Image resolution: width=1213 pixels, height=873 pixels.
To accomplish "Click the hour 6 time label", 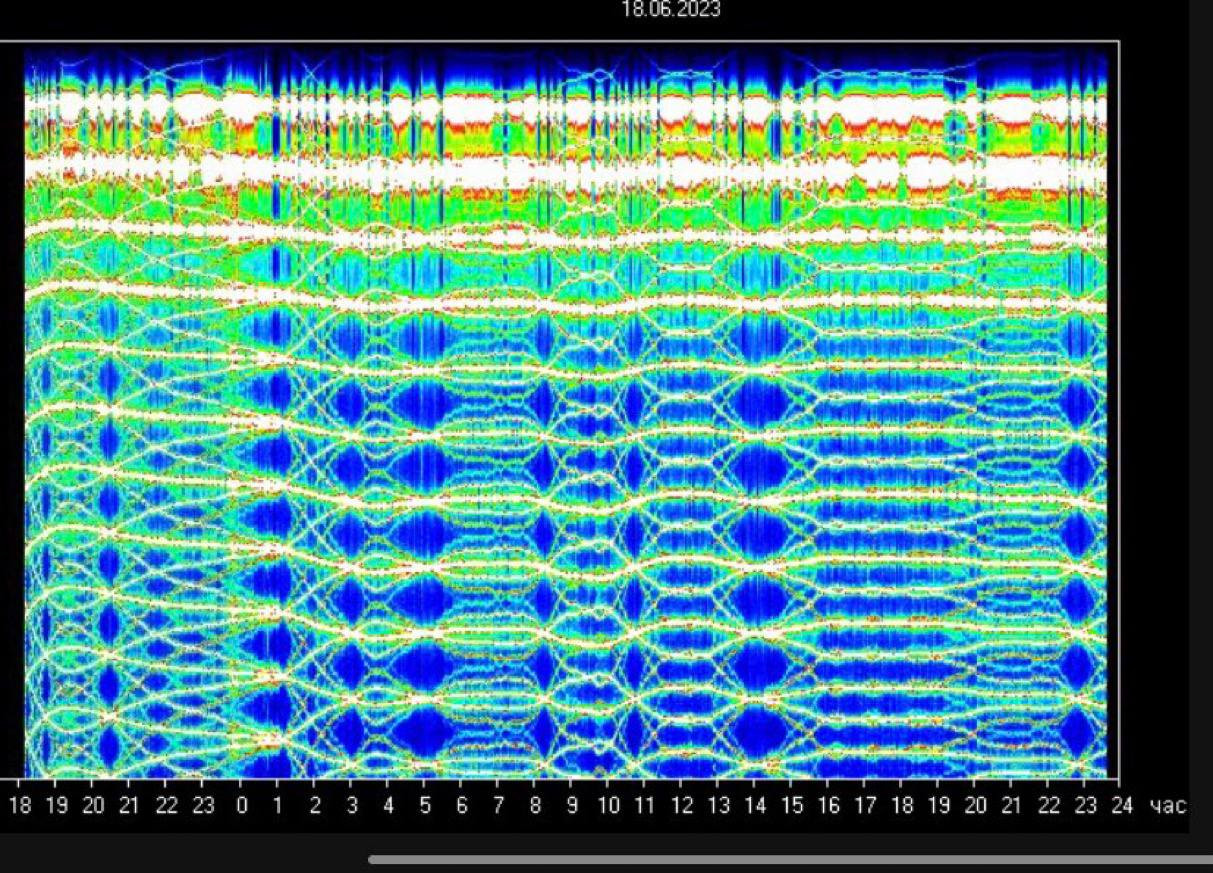I will (x=462, y=806).
